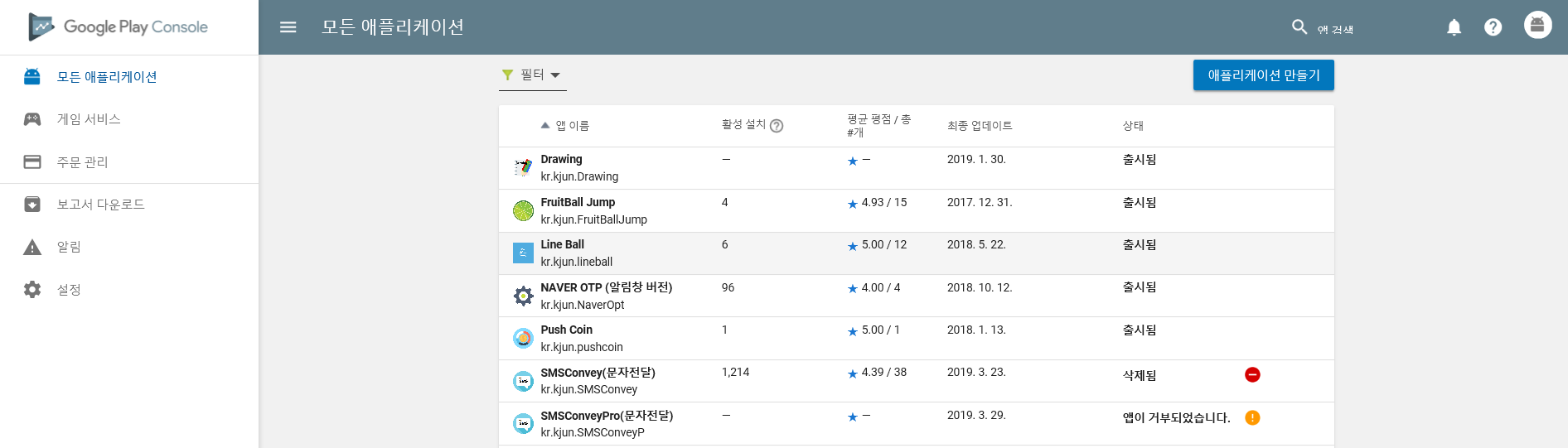Viewport: 1568px width, 448px height.
Task: Open the FruitBall Jump app link
Action: 578,202
